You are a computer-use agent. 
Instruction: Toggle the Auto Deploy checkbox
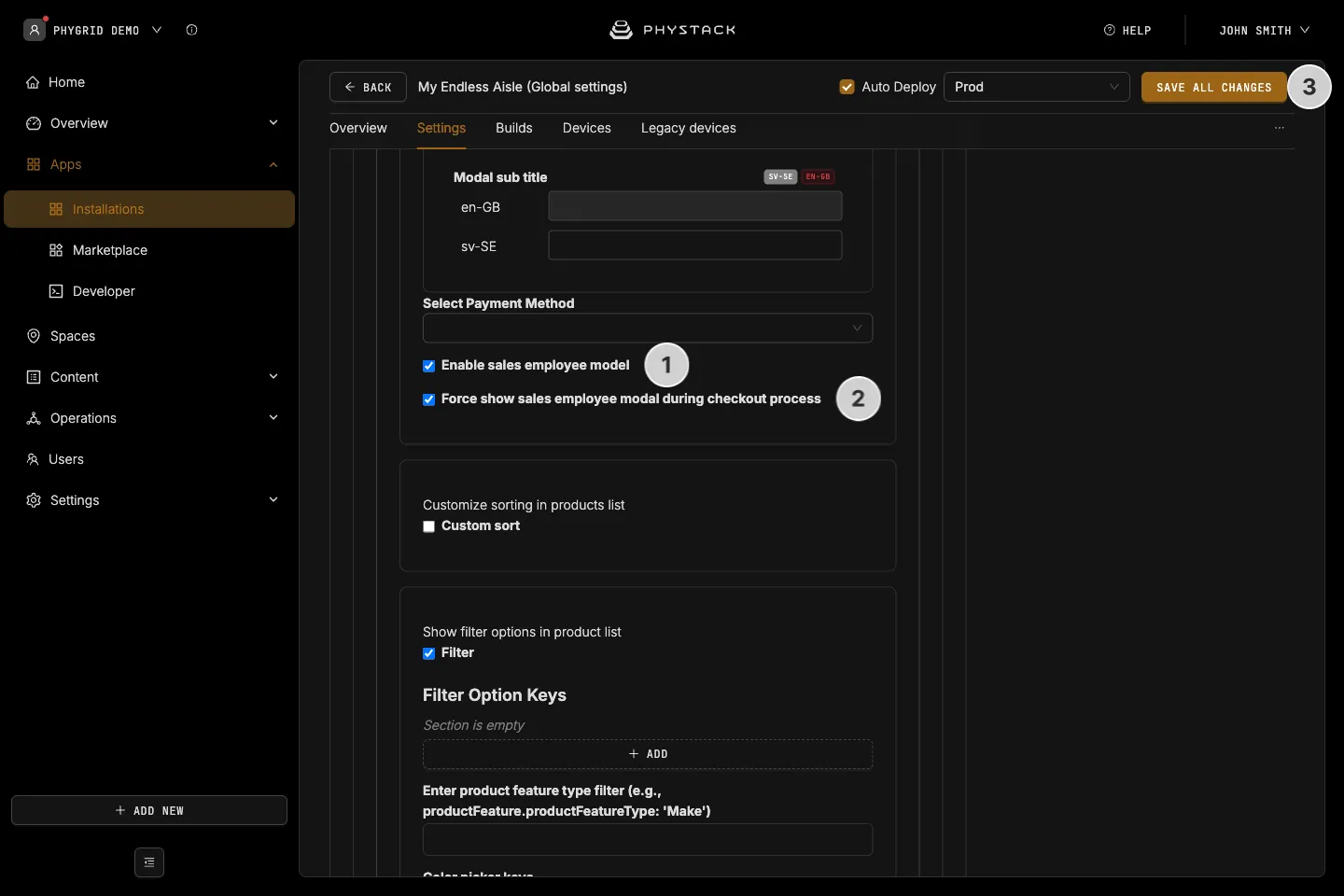[847, 87]
